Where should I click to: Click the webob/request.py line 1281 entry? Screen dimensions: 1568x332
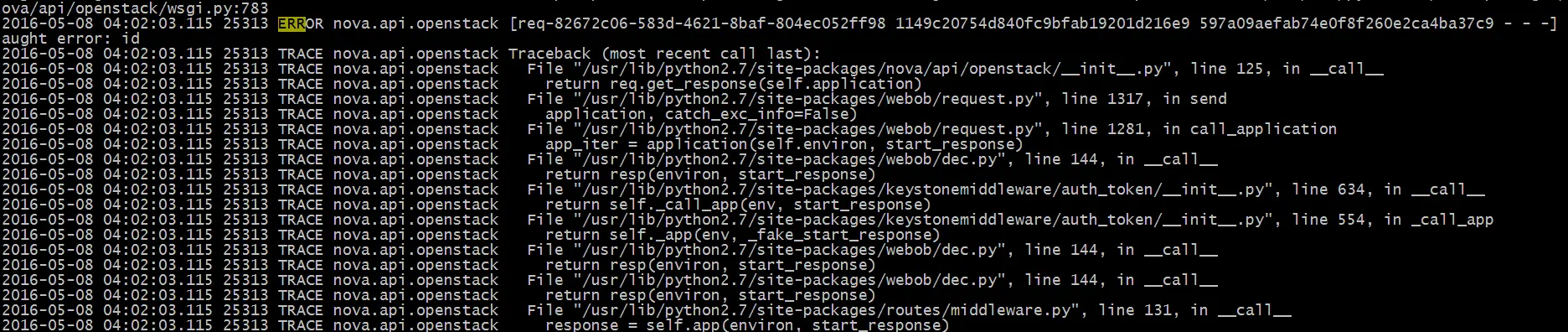pyautogui.click(x=931, y=129)
